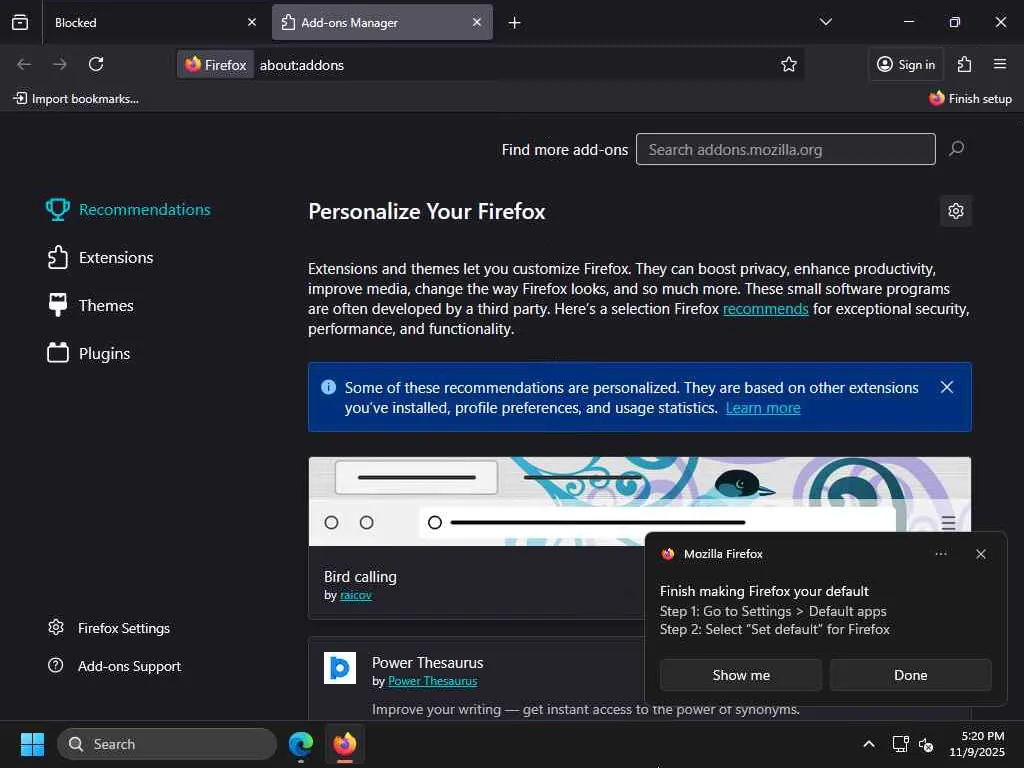Open the Firefox hamburger application menu
This screenshot has height=768, width=1024.
coord(1000,64)
